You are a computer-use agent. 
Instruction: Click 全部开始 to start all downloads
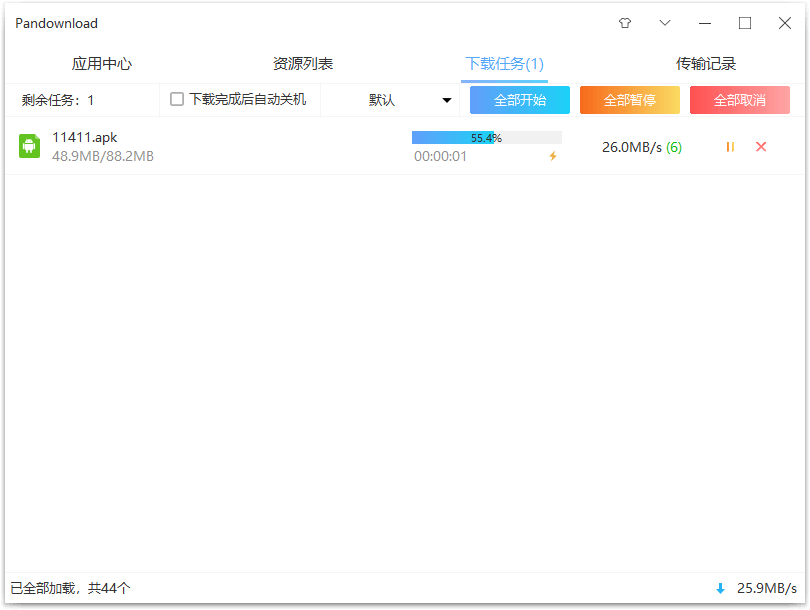point(519,99)
